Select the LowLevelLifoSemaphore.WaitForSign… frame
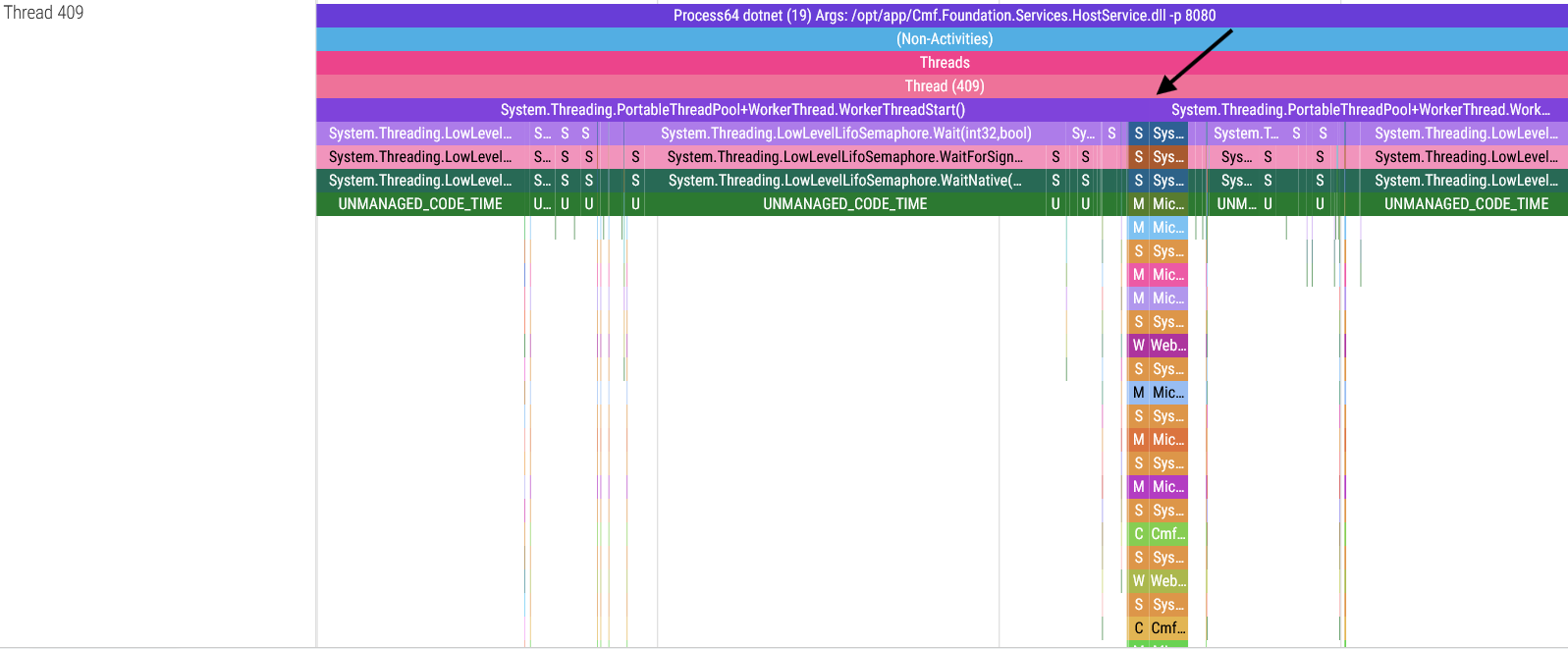Screen dimensions: 1568x649 pyautogui.click(x=844, y=157)
